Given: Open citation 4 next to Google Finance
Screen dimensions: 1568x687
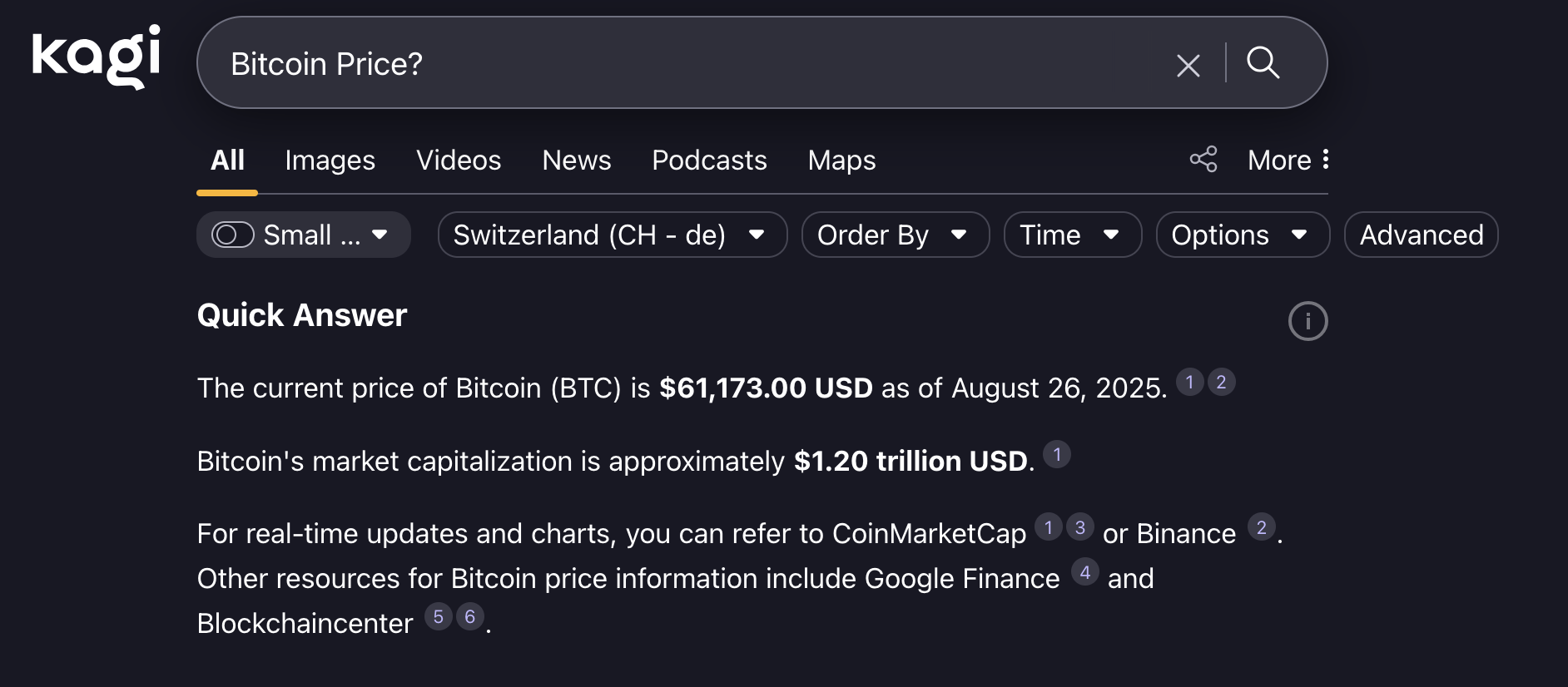Looking at the screenshot, I should click(1084, 572).
